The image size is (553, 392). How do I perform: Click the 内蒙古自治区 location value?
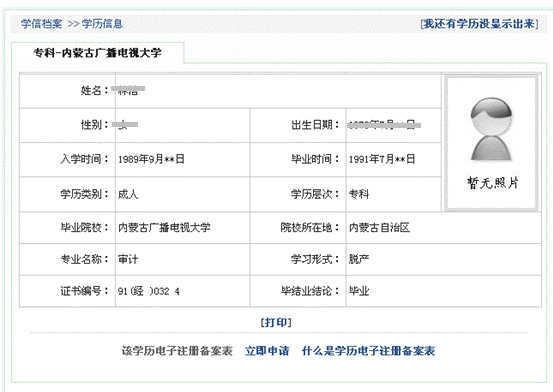[379, 228]
